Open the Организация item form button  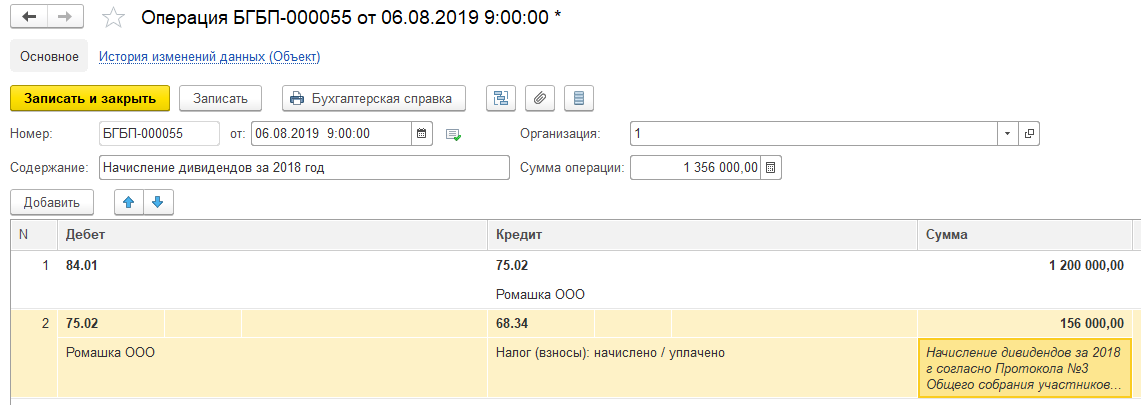1029,134
